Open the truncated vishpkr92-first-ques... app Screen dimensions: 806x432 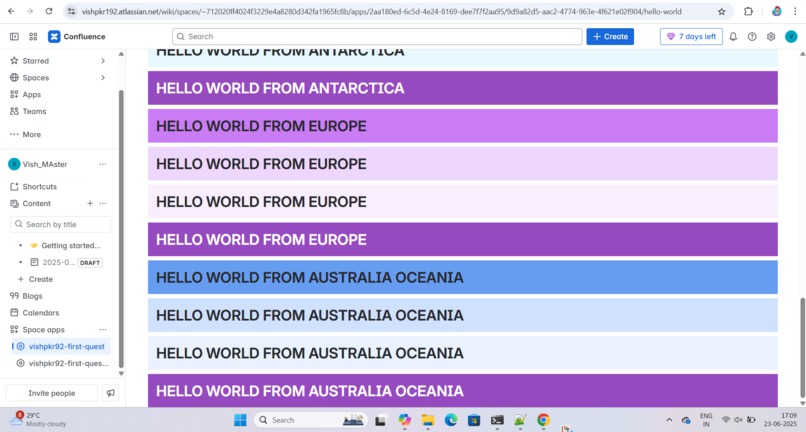click(x=68, y=363)
